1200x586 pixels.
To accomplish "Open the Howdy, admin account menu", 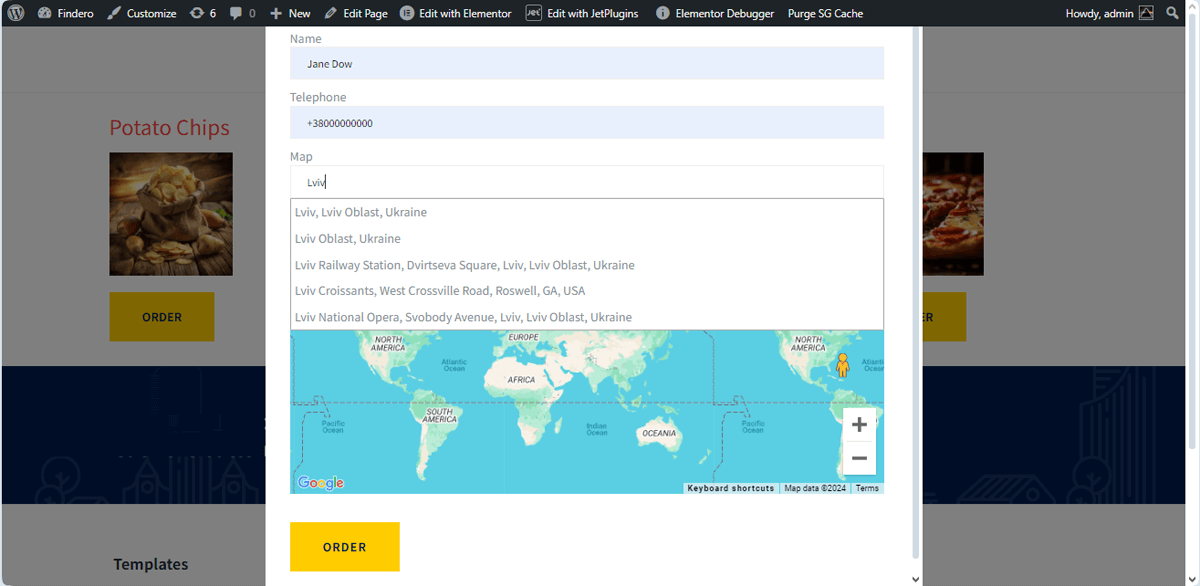I will pyautogui.click(x=1100, y=13).
